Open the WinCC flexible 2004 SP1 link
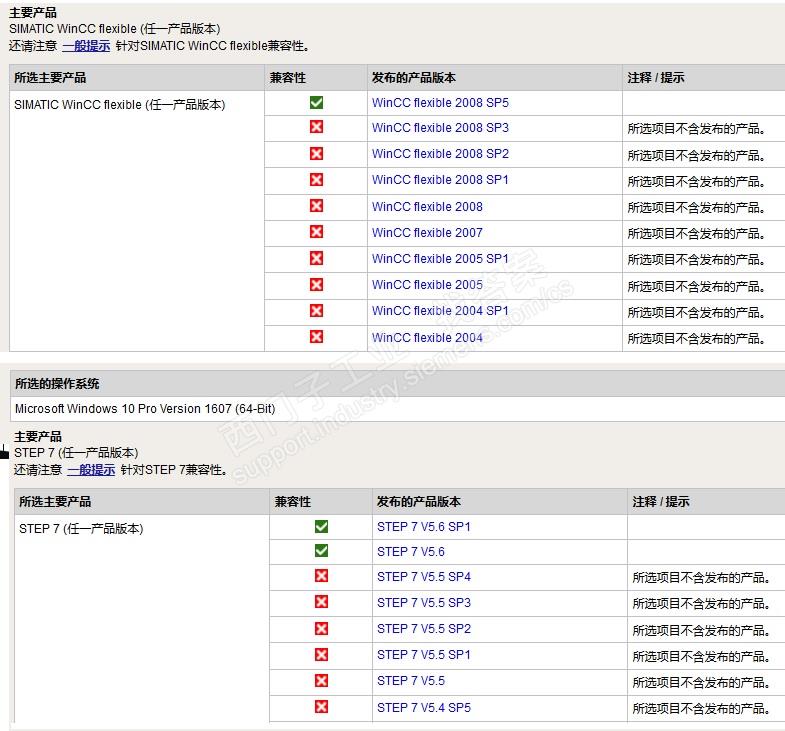The width and height of the screenshot is (785, 731). [x=440, y=310]
